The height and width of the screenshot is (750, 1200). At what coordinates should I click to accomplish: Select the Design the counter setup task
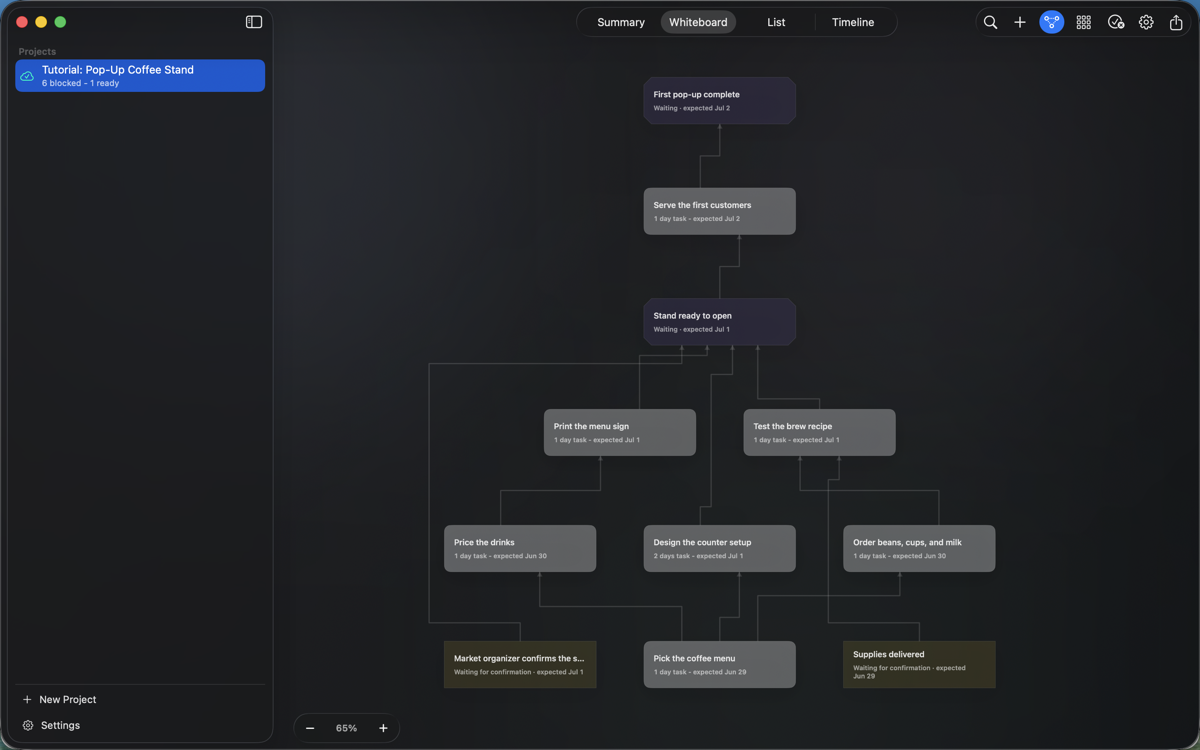(x=720, y=548)
